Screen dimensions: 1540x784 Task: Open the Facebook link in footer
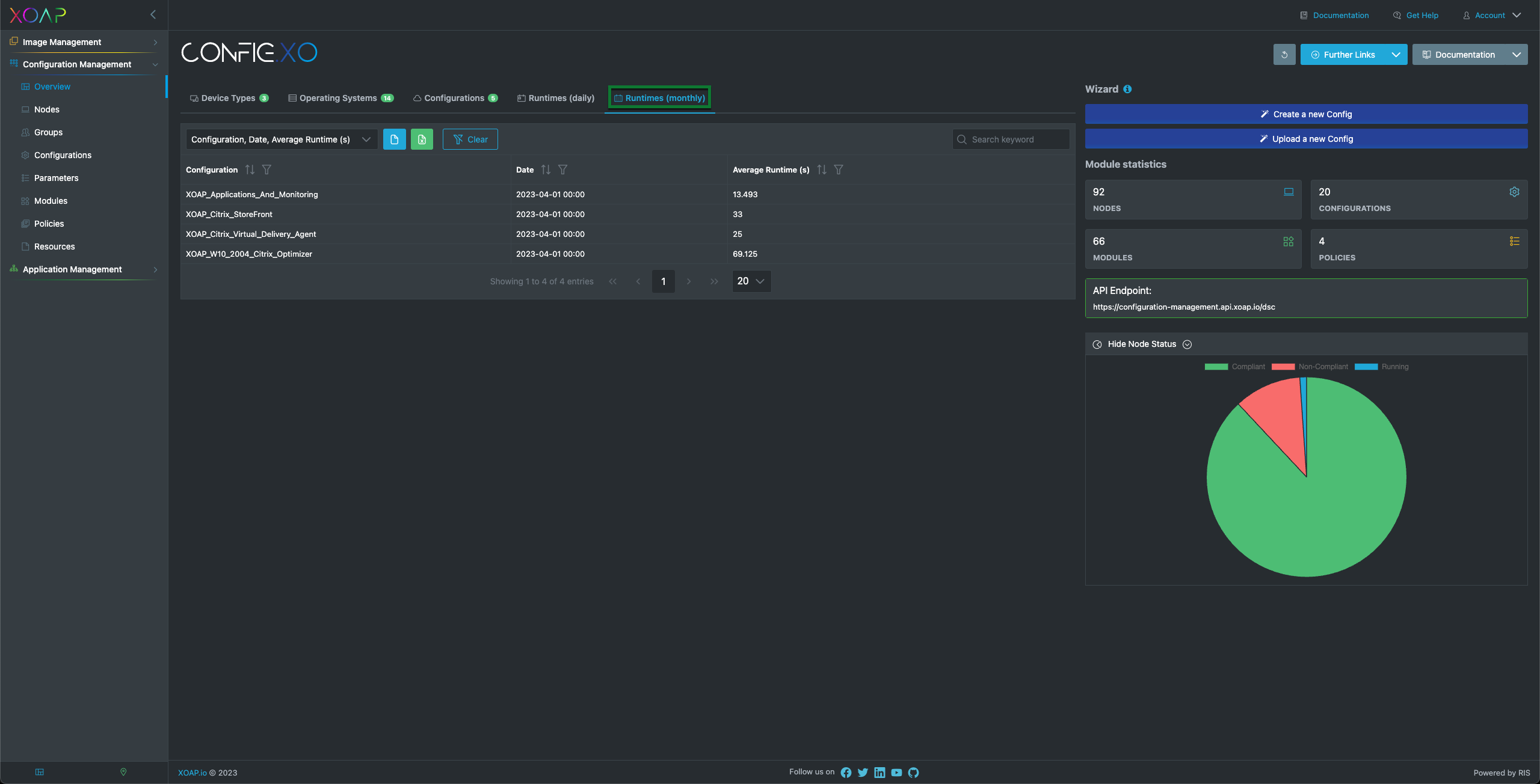click(x=846, y=773)
